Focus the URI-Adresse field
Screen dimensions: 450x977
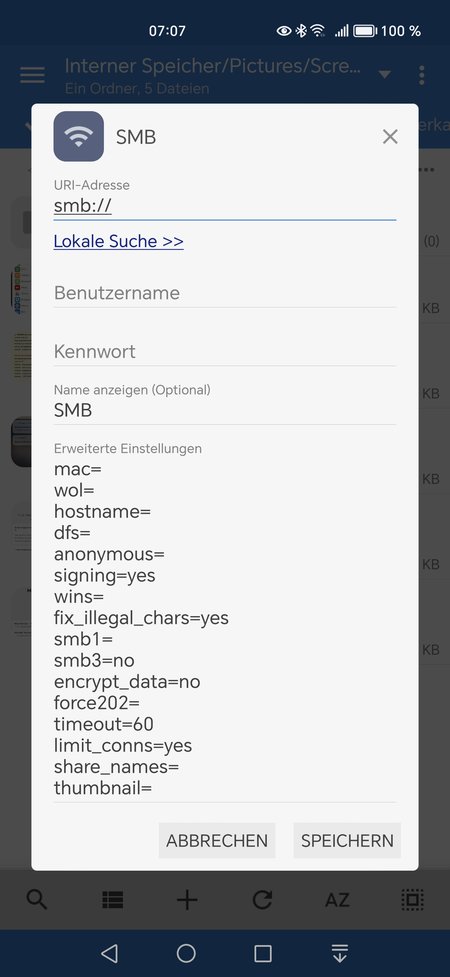[x=224, y=206]
